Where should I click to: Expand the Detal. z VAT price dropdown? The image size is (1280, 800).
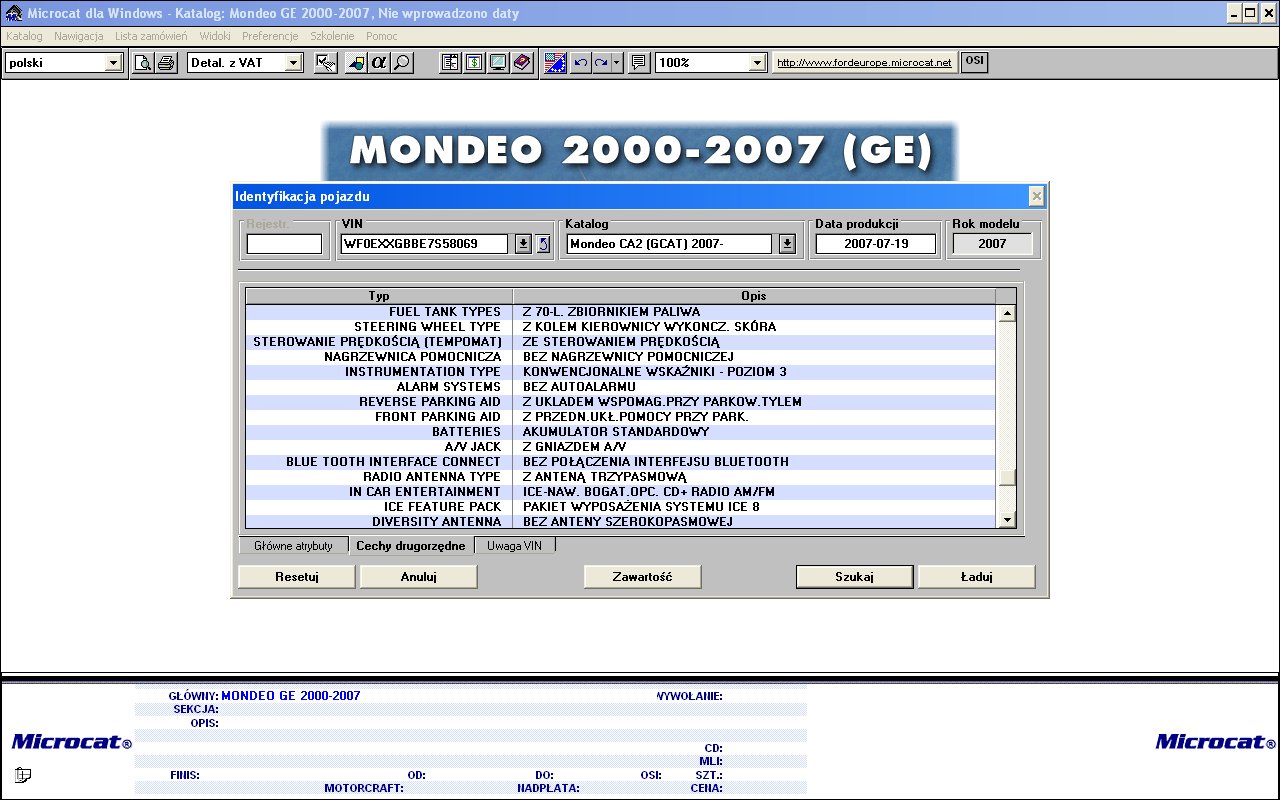click(293, 63)
